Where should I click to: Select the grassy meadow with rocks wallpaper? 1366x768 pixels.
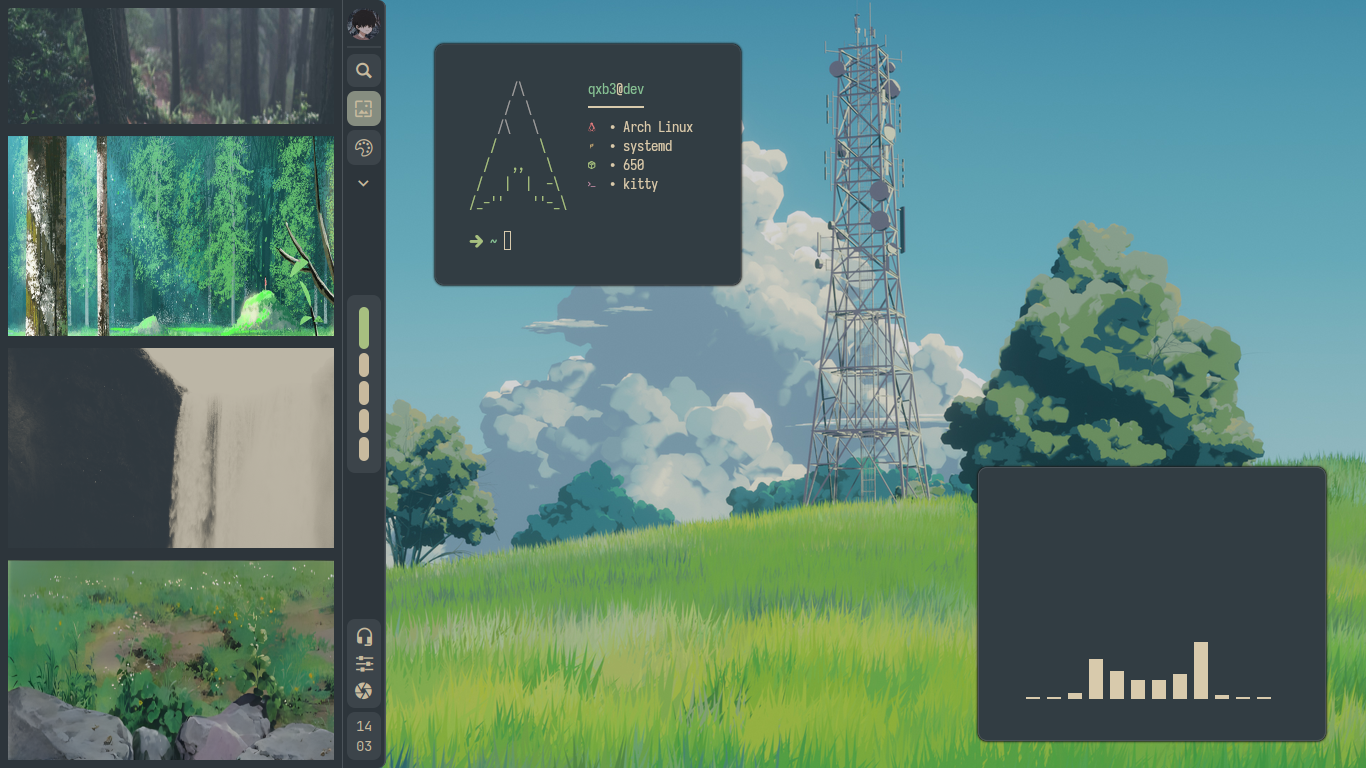(171, 660)
